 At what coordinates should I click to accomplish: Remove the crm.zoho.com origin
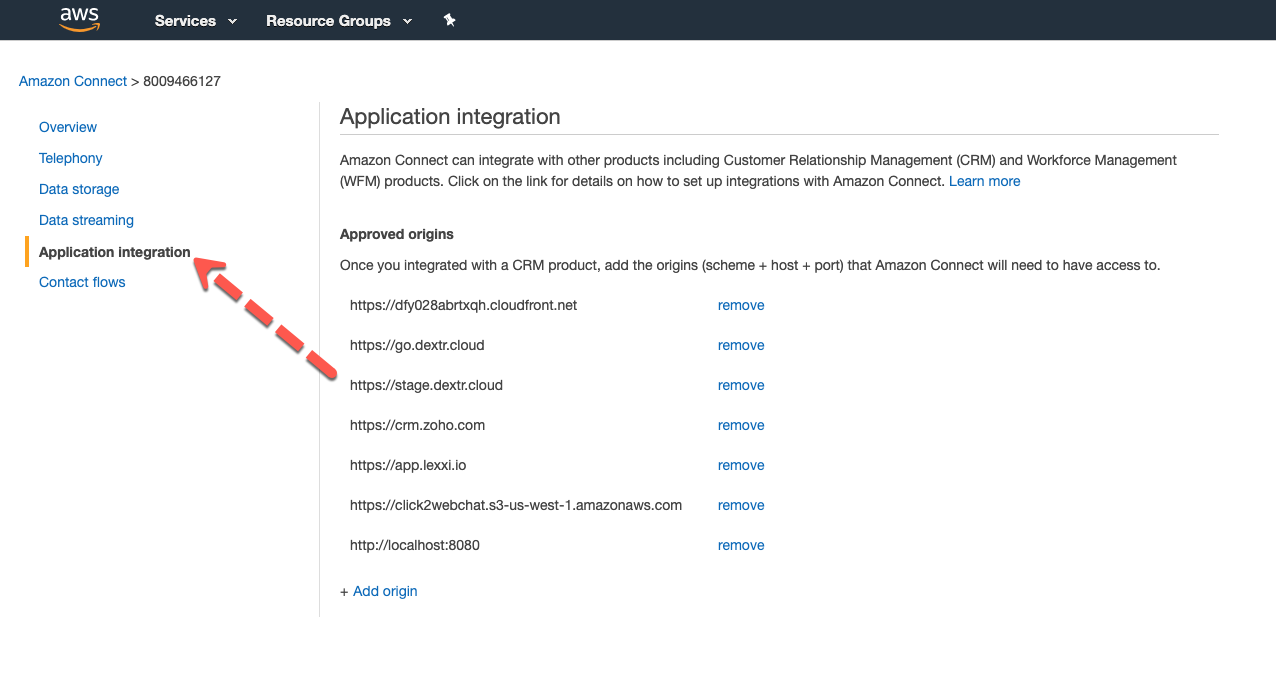741,425
